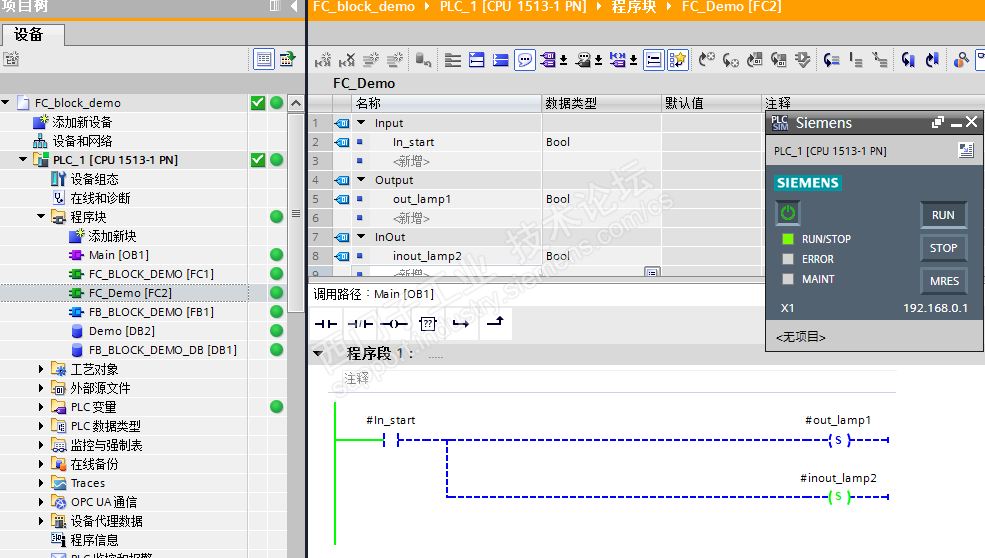Click the MRES button in PLCSIM

coord(944,281)
